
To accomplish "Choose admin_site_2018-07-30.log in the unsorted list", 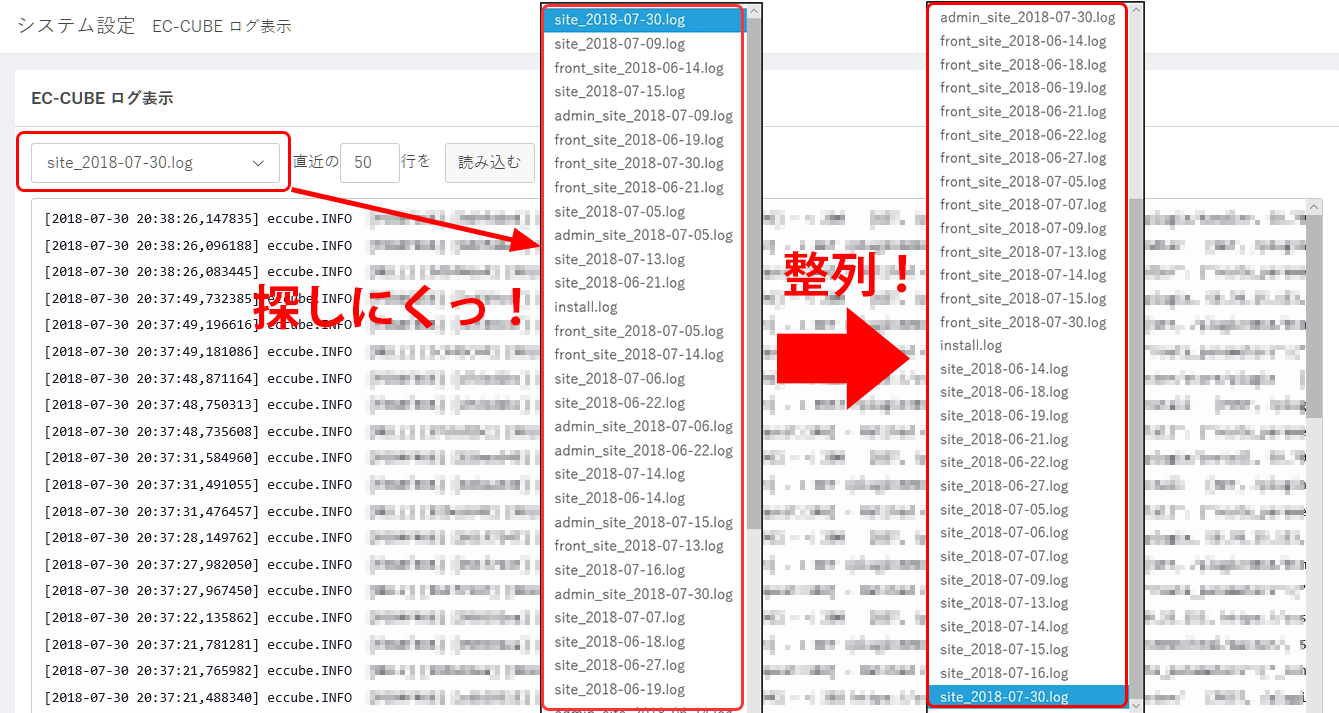I will [x=644, y=594].
